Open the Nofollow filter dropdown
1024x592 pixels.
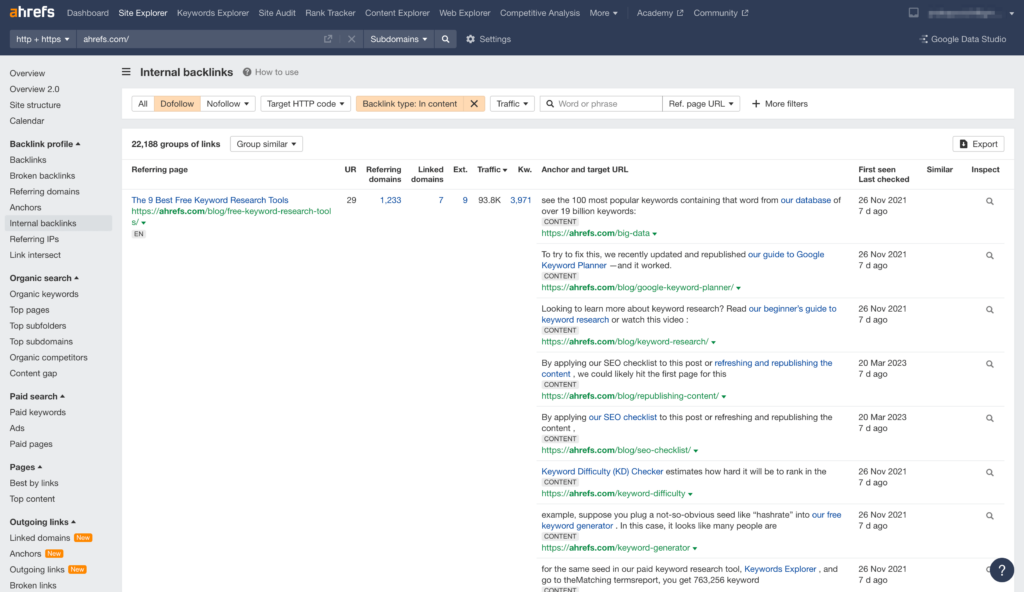coord(227,104)
